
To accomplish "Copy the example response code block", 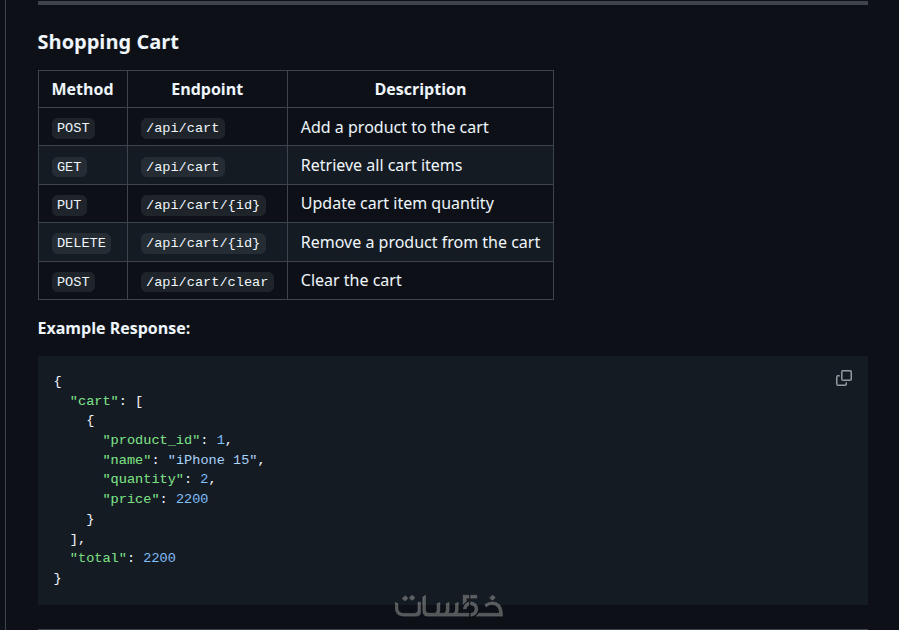I will (844, 378).
